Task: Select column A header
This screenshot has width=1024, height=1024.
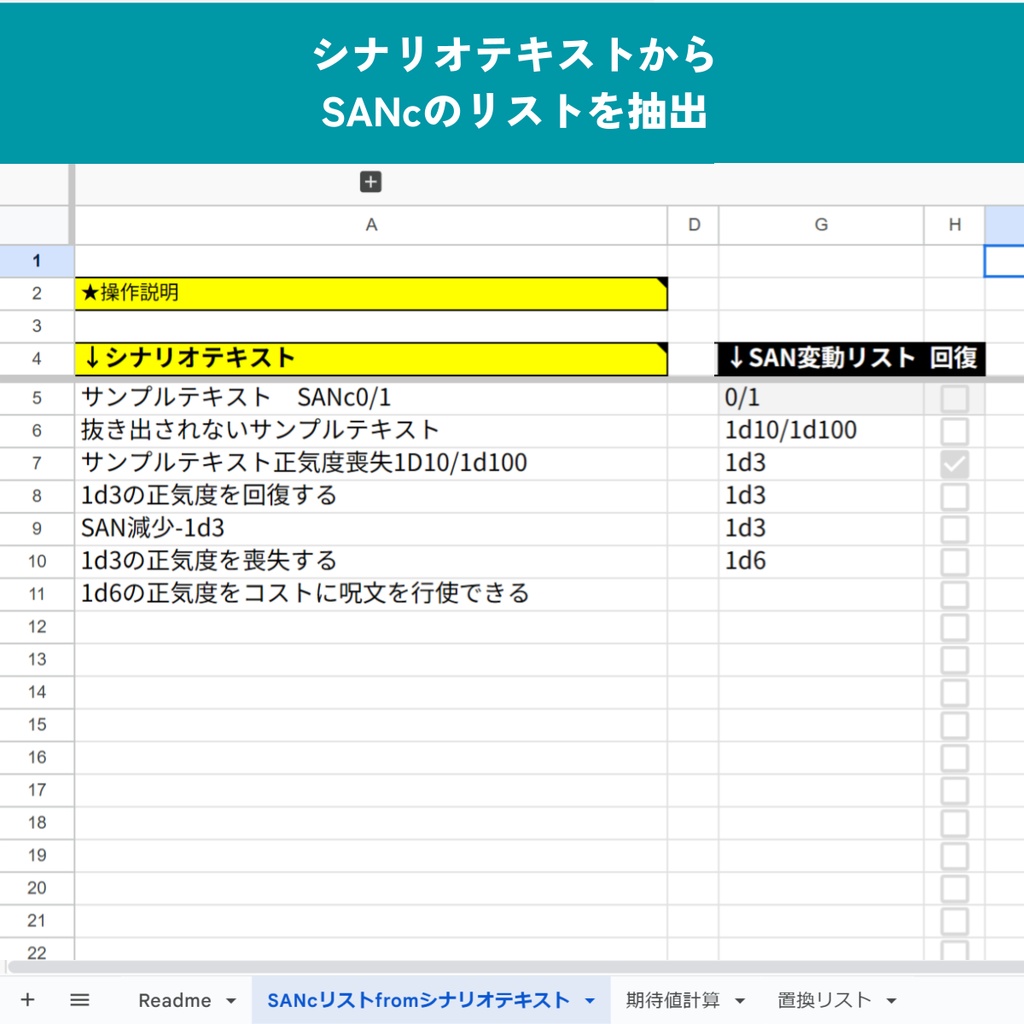Action: pos(372,224)
